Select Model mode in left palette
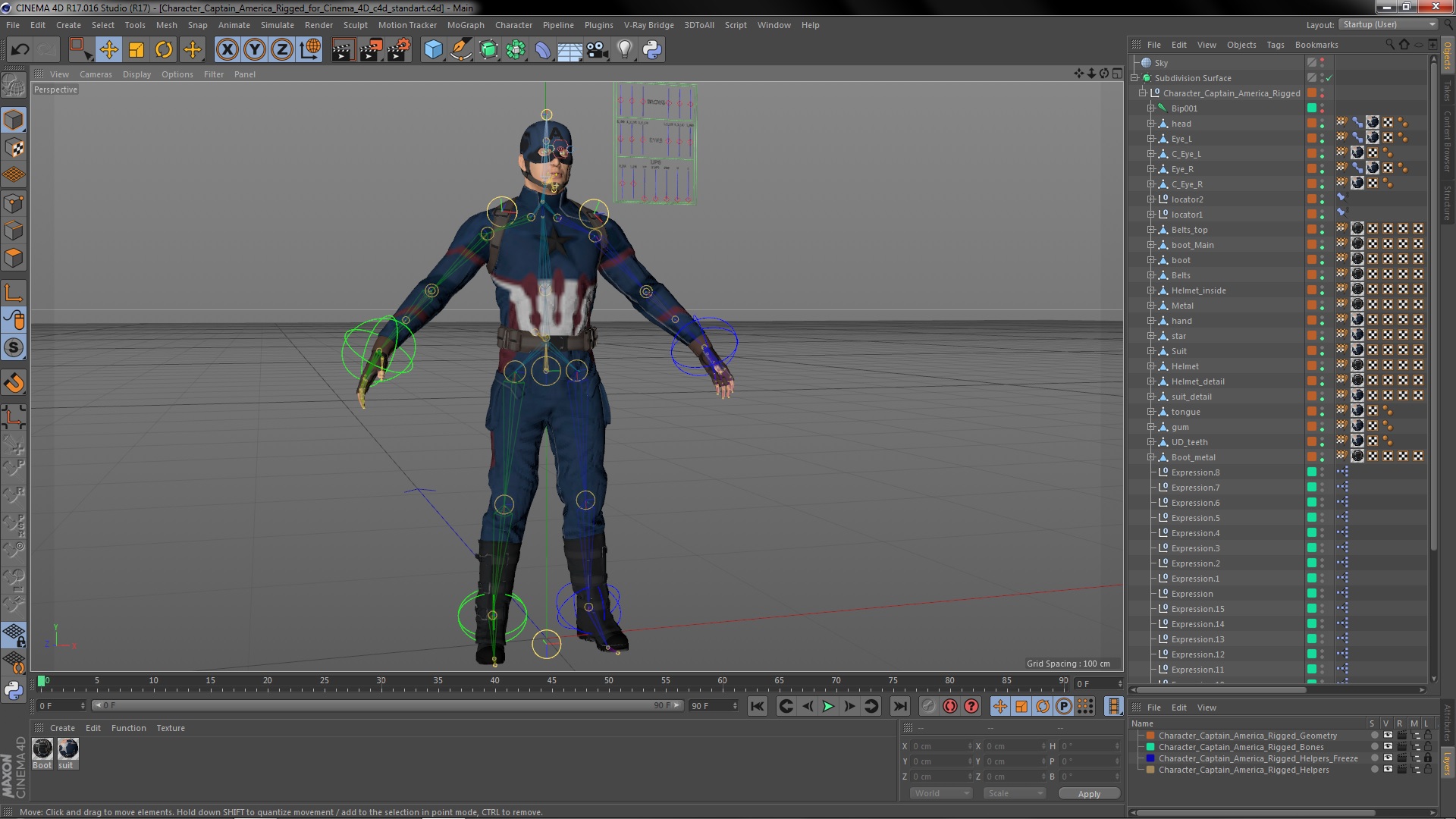 coord(14,120)
